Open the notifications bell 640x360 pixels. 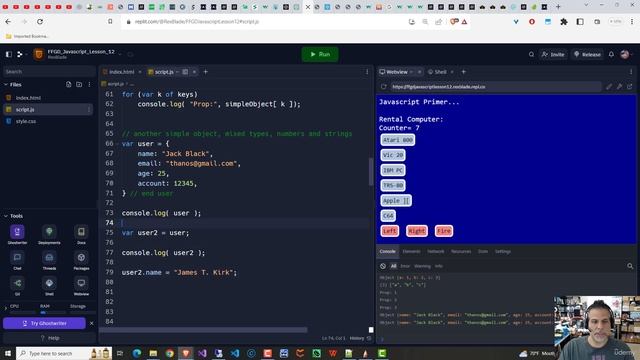(611, 54)
